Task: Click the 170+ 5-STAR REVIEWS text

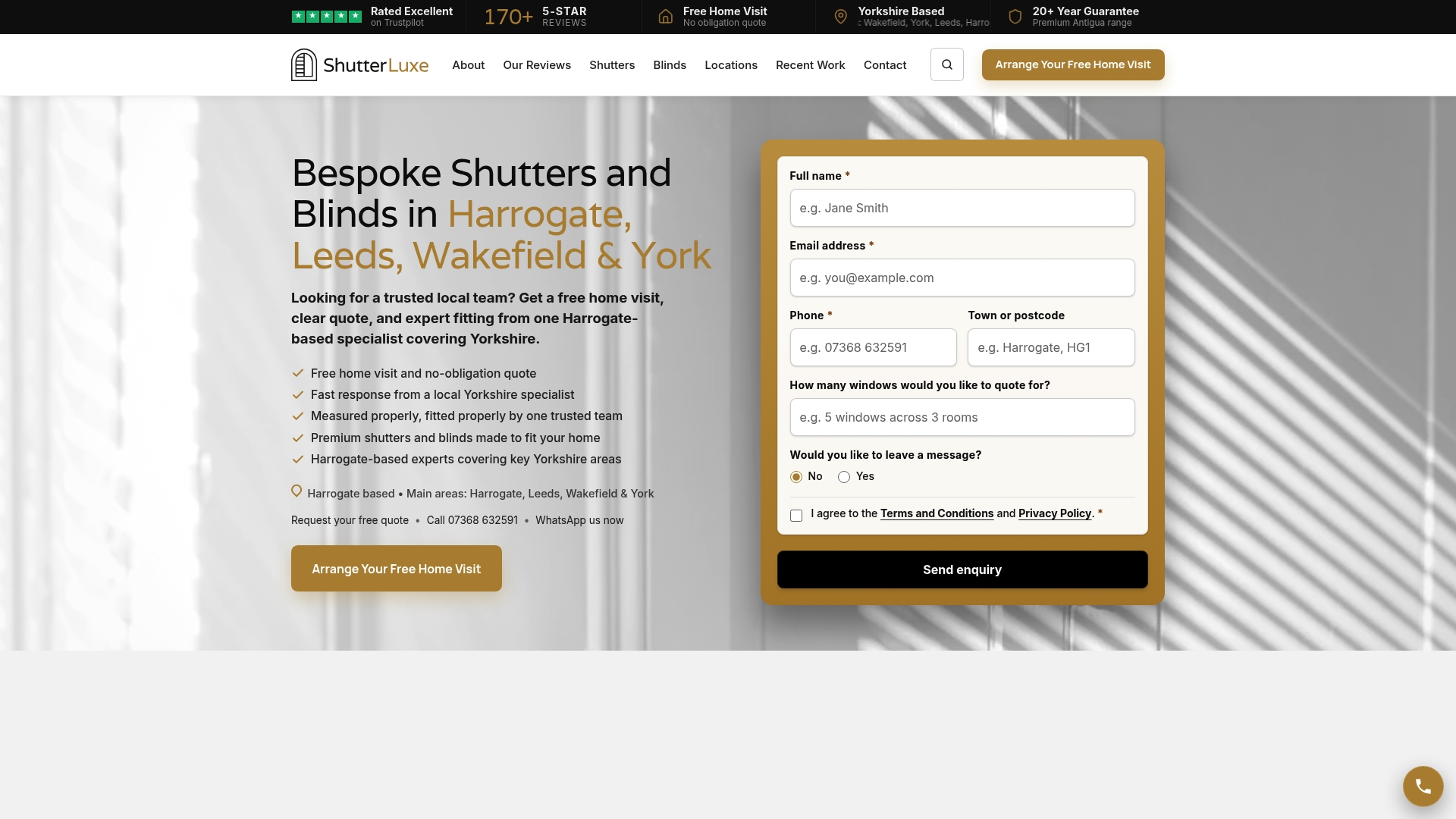Action: [x=535, y=17]
